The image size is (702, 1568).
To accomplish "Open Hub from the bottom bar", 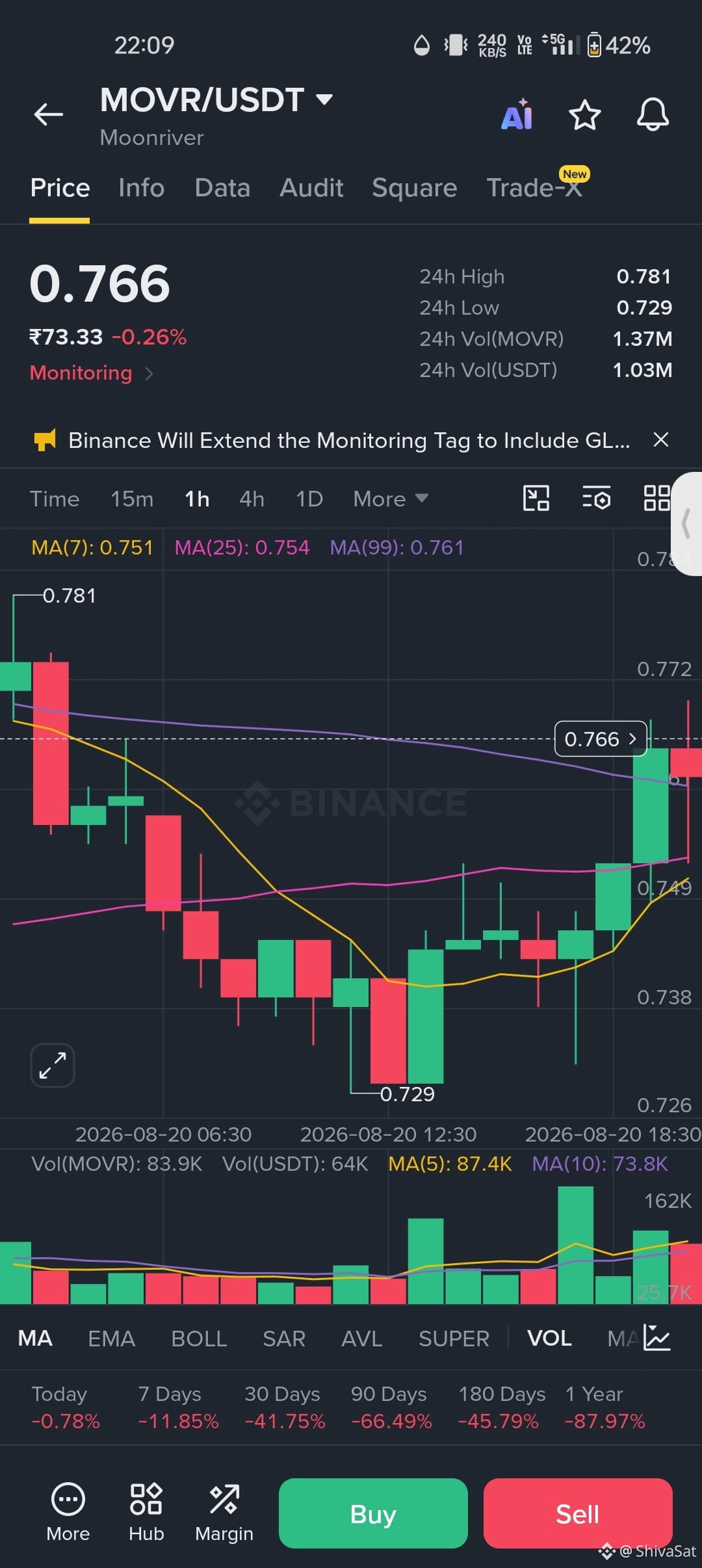I will coord(146,1513).
